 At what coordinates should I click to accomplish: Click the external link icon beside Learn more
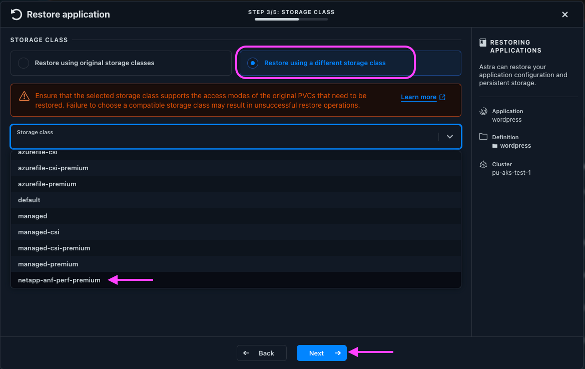442,97
